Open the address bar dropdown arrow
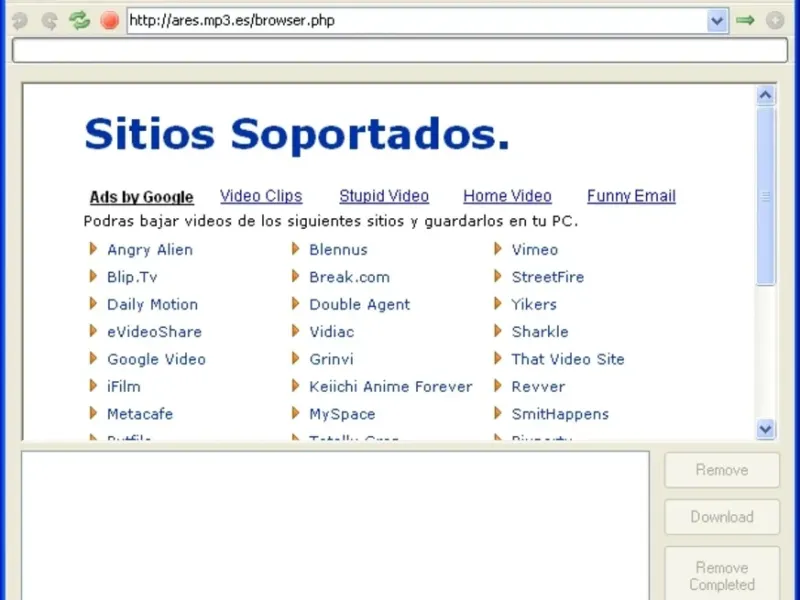 pos(717,21)
